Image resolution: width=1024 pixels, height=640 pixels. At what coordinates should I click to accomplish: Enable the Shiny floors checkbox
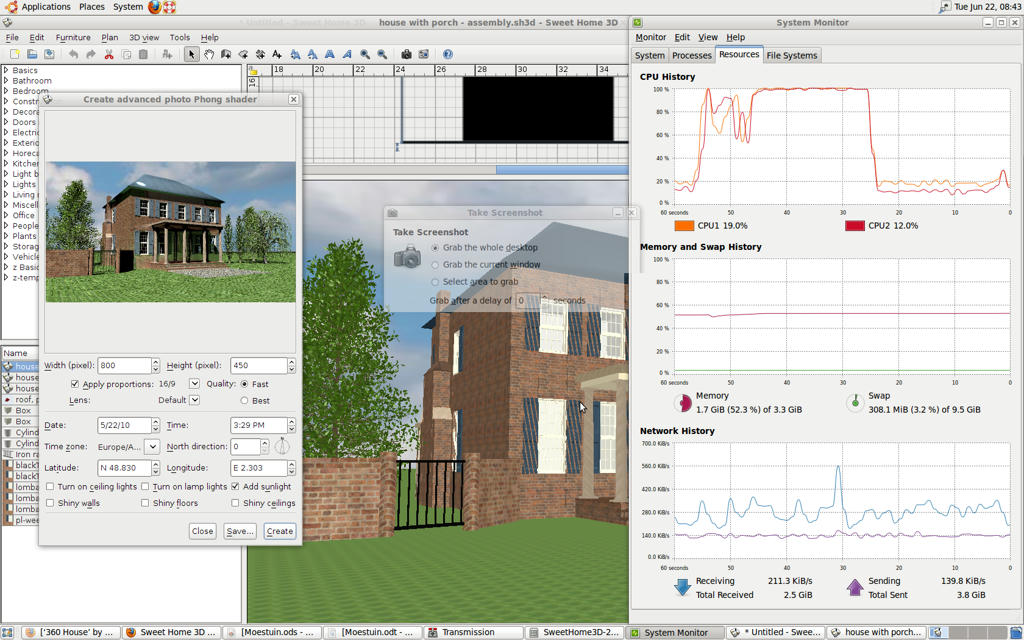tap(145, 503)
